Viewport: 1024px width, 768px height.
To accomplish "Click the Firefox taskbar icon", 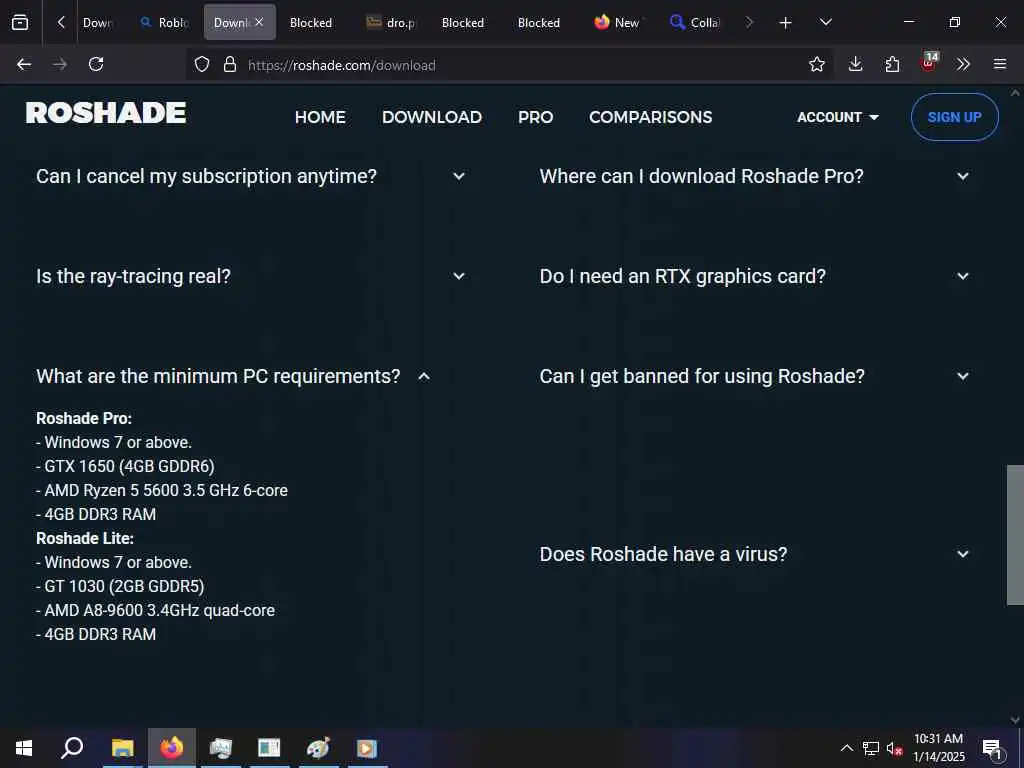I will pyautogui.click(x=172, y=748).
